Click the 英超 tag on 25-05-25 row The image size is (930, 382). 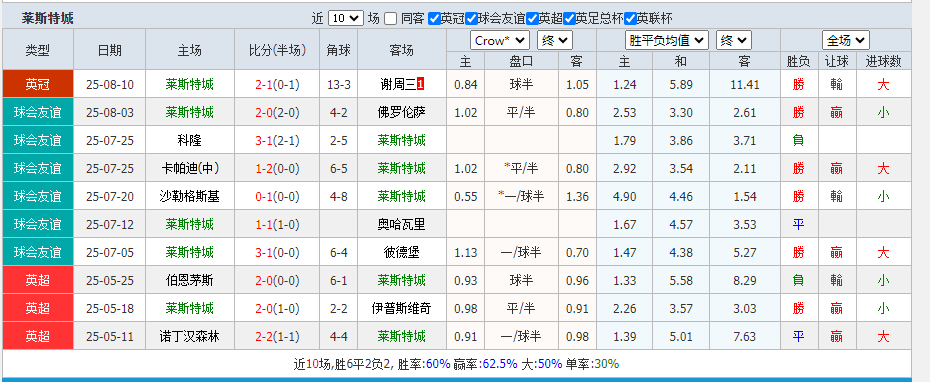(x=38, y=280)
